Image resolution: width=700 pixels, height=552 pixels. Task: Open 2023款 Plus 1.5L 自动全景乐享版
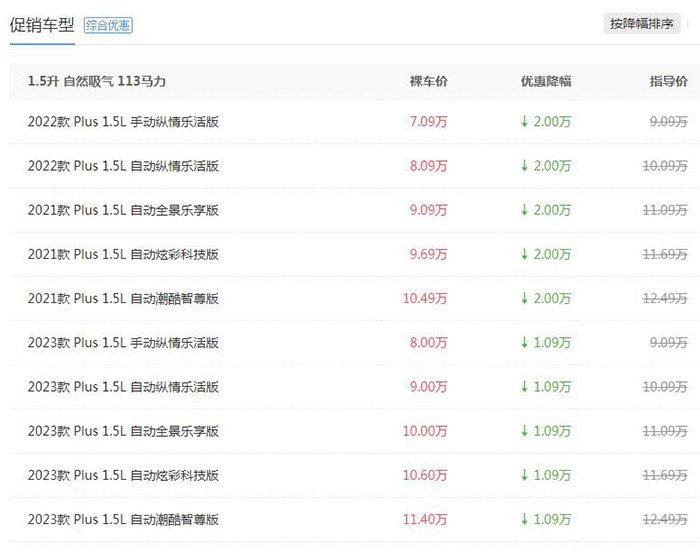point(123,431)
